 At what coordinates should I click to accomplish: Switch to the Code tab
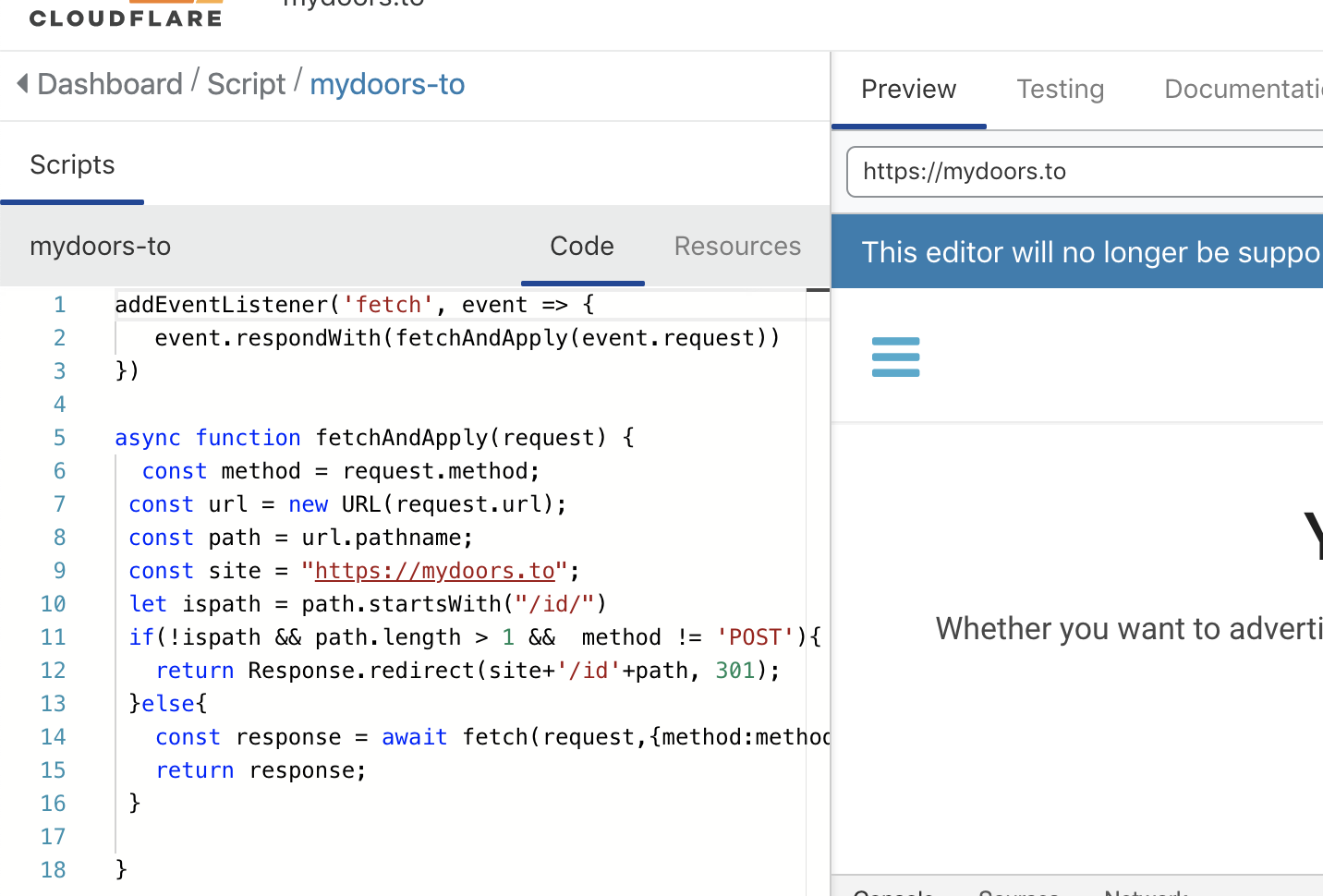click(582, 247)
